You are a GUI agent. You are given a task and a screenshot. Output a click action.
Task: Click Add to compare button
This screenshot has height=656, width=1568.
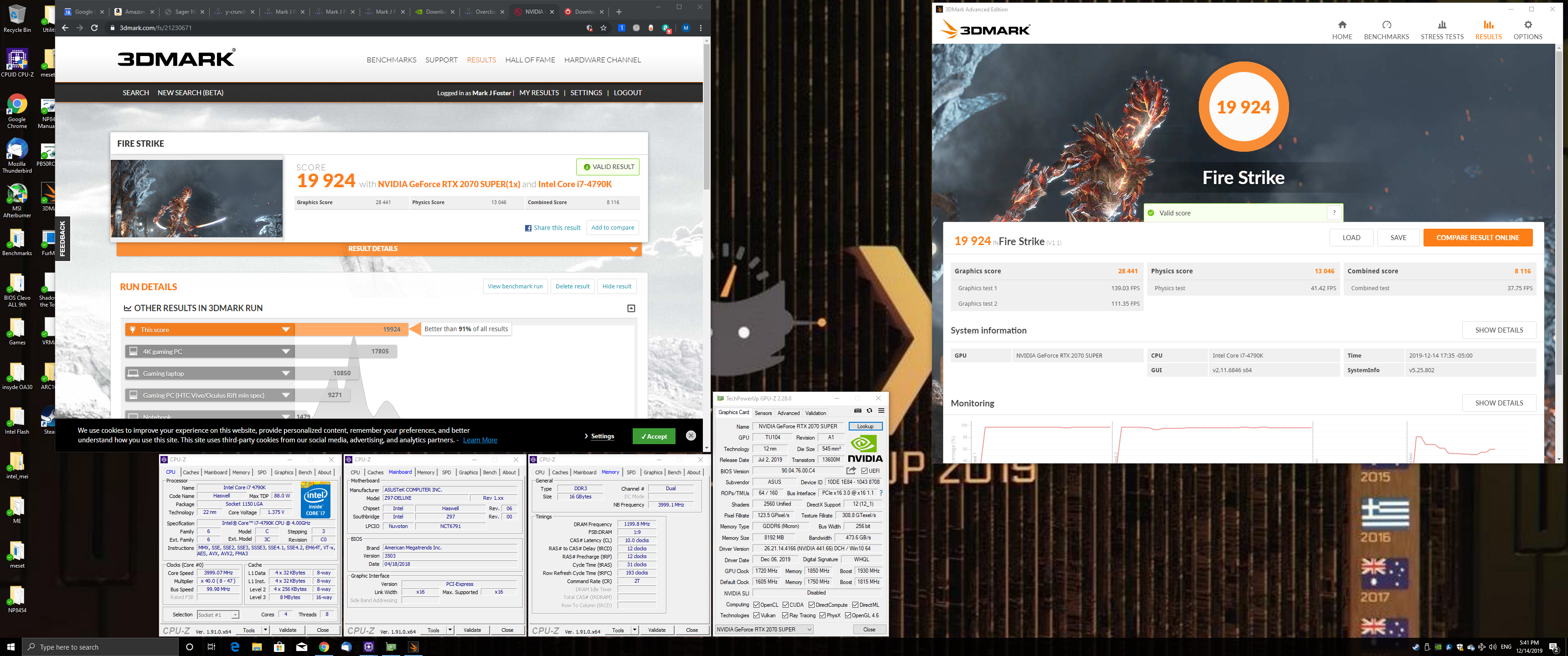coord(612,228)
